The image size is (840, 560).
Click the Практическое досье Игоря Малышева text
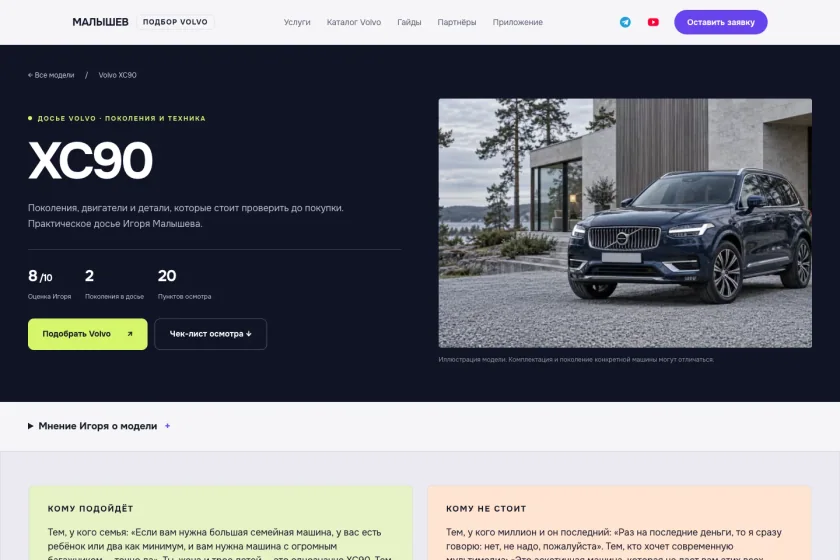point(115,224)
